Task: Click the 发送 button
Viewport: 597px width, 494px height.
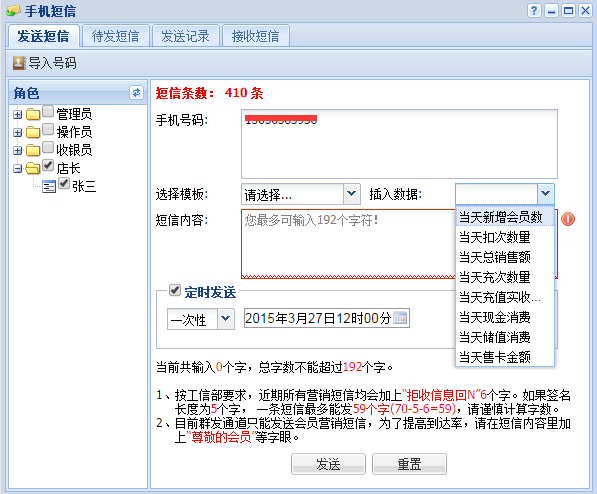Action: coord(328,464)
